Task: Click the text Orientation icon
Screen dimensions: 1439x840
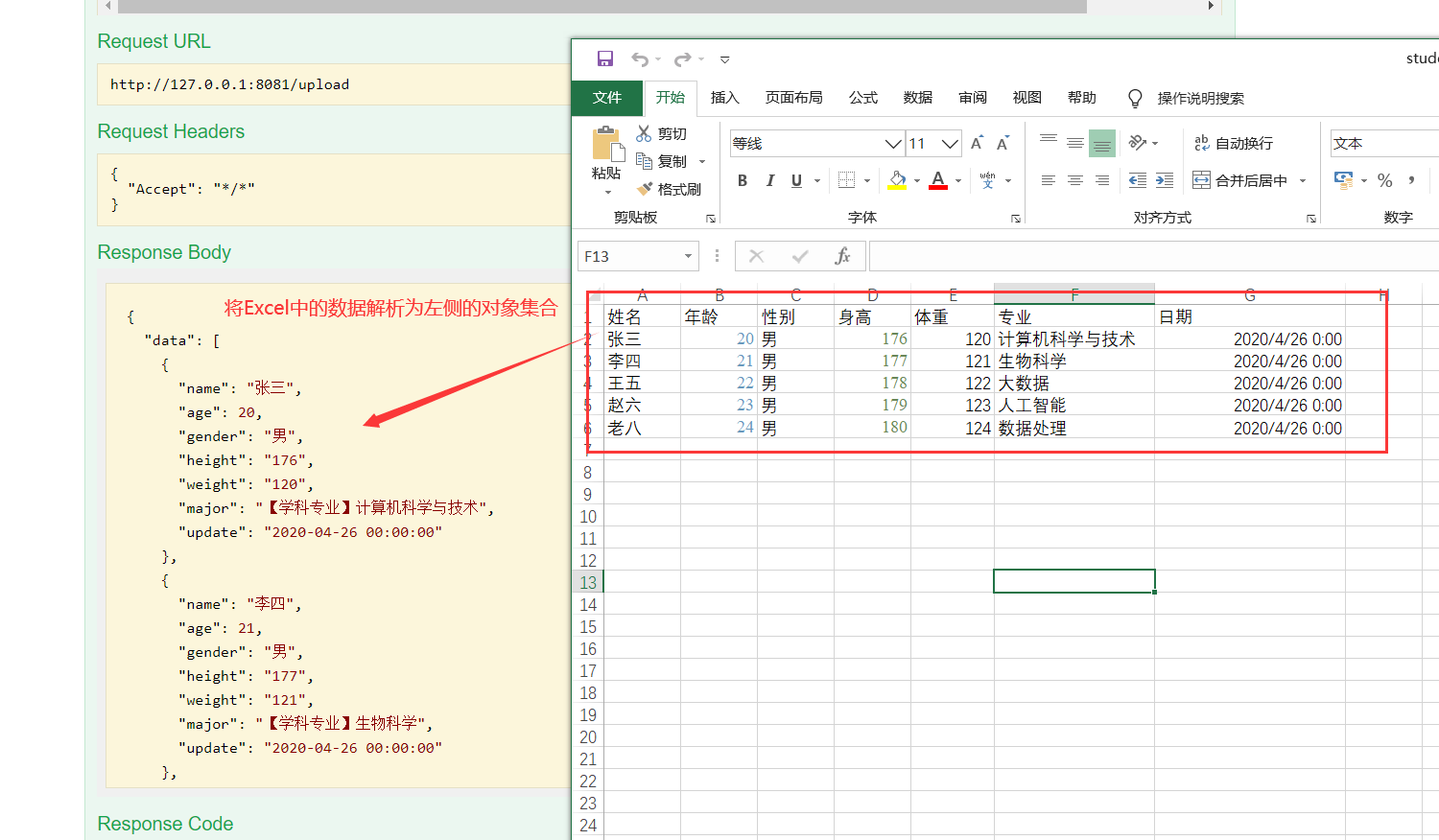Action: tap(1138, 143)
